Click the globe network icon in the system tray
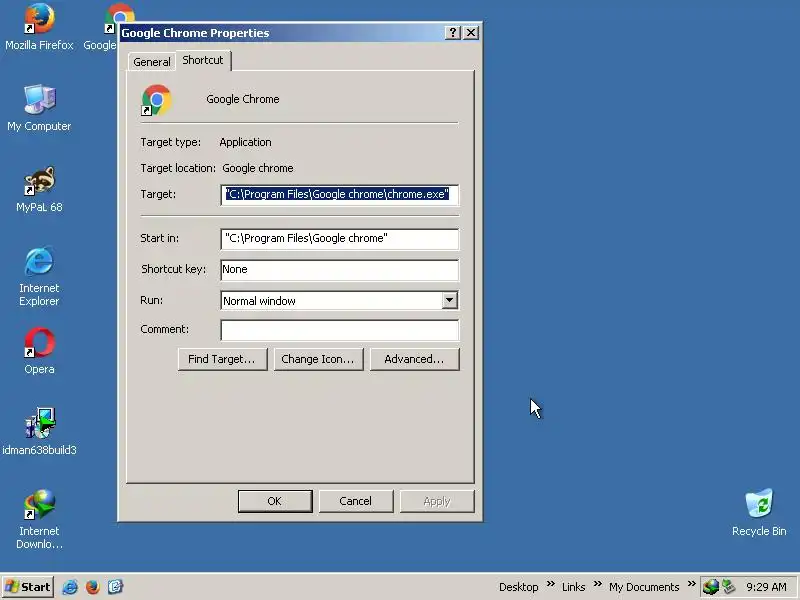The image size is (800, 600). (710, 587)
